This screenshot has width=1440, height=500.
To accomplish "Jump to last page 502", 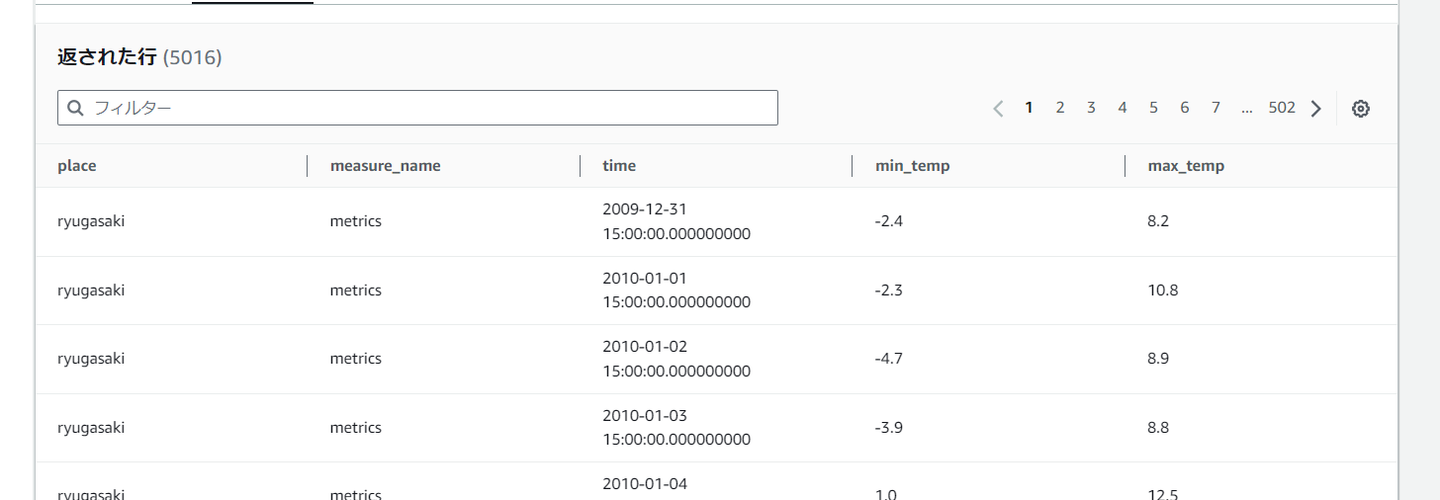I will 1281,108.
